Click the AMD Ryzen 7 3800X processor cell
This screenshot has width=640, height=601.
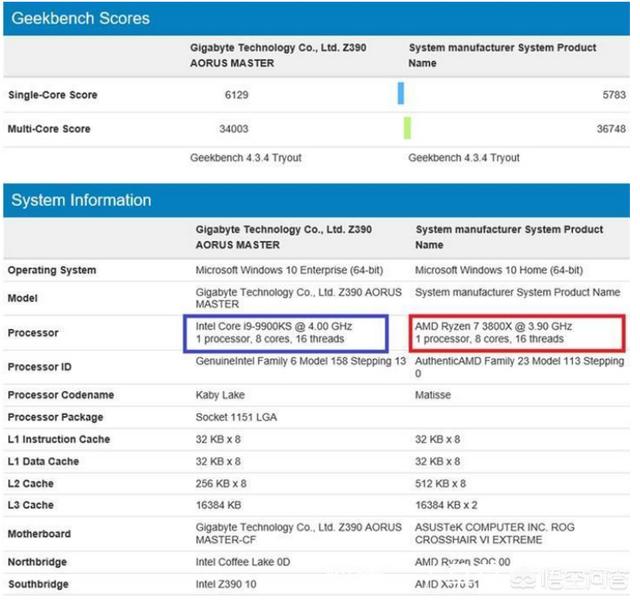pyautogui.click(x=517, y=333)
